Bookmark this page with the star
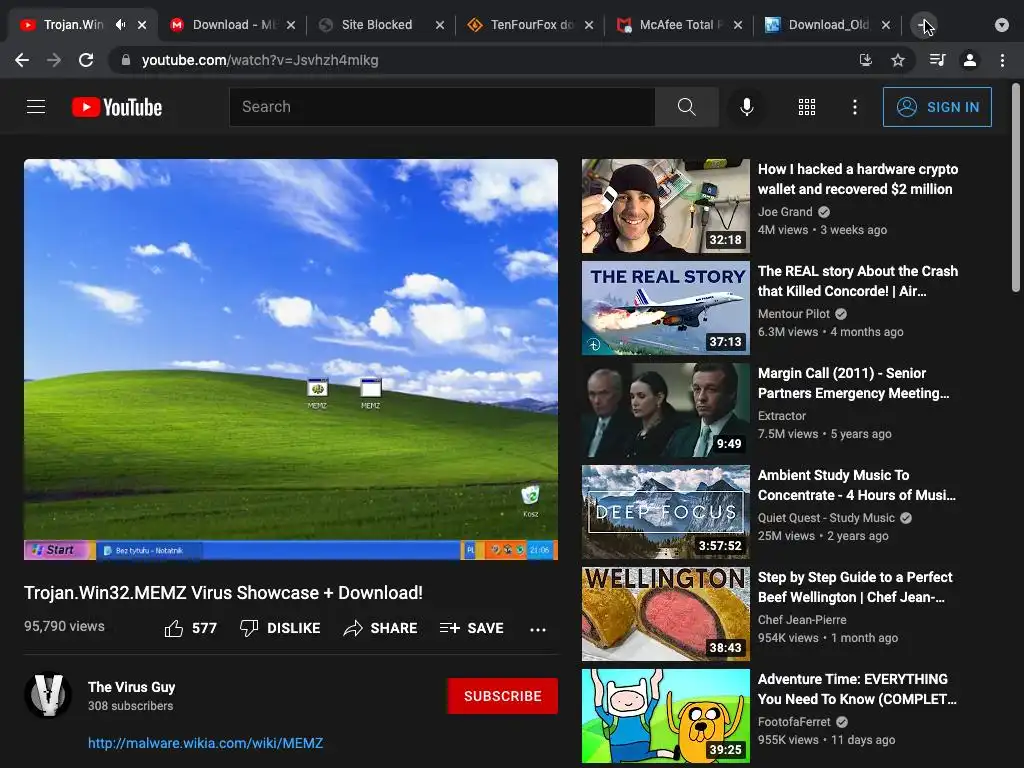Viewport: 1024px width, 768px height. pyautogui.click(x=898, y=60)
